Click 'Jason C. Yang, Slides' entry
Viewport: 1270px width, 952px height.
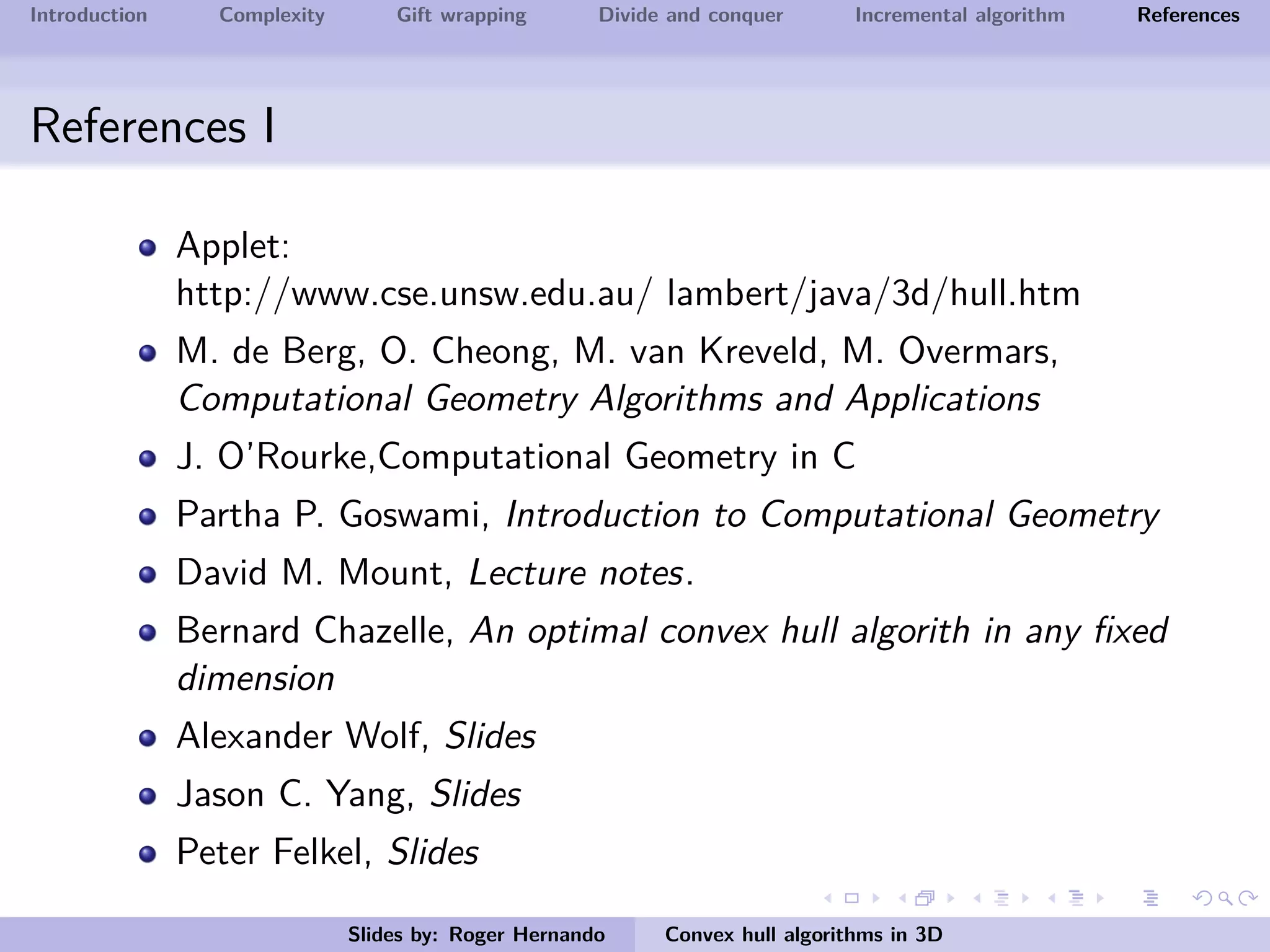pos(349,795)
